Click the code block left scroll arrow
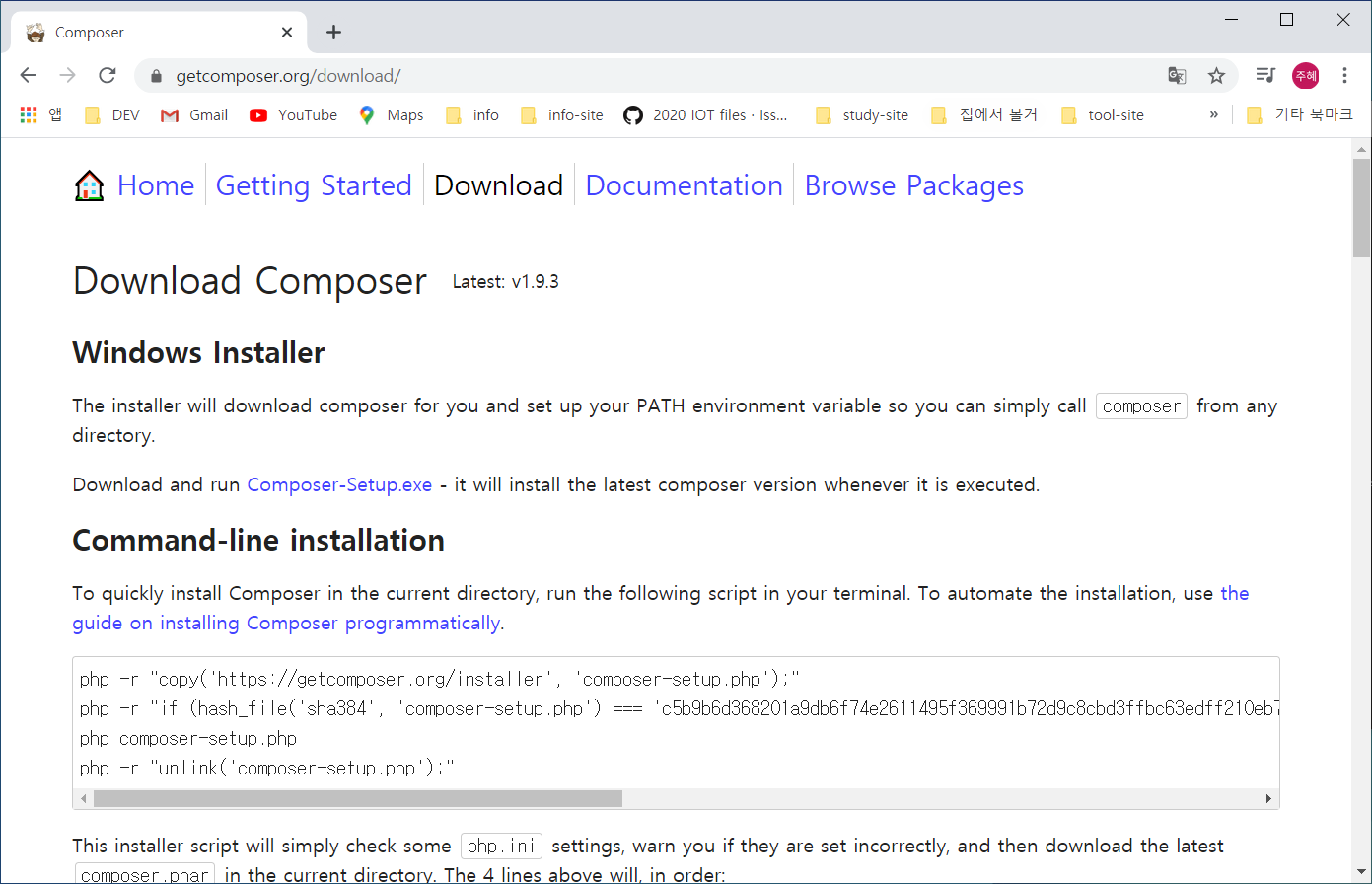Viewport: 1372px width, 884px height. [84, 798]
